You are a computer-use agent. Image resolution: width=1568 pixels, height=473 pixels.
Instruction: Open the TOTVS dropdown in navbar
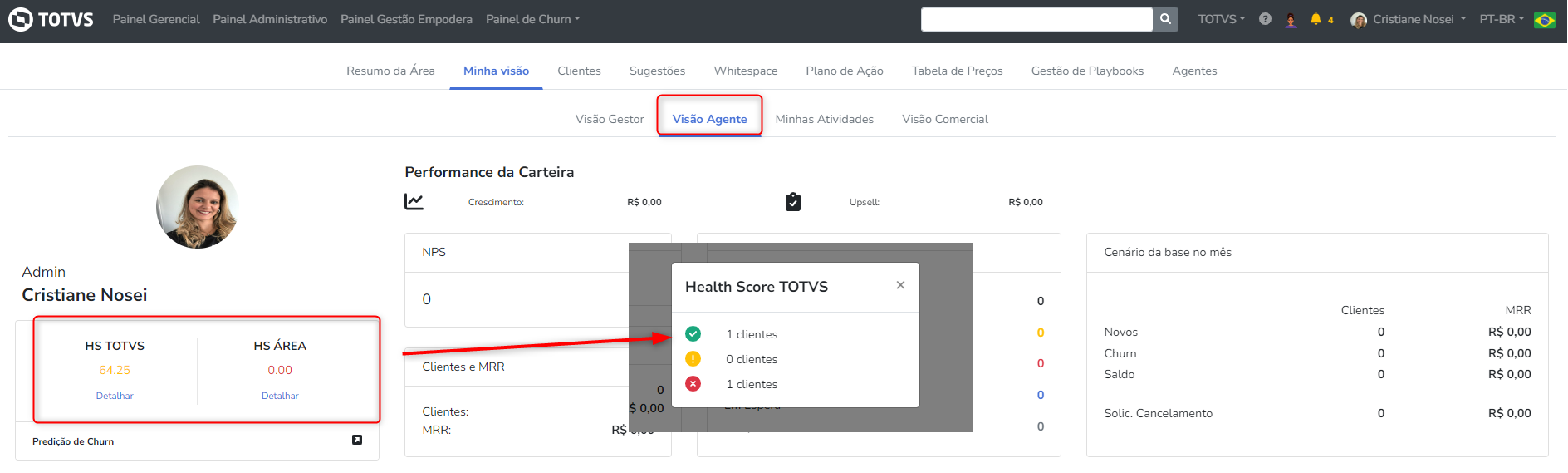click(x=1221, y=19)
